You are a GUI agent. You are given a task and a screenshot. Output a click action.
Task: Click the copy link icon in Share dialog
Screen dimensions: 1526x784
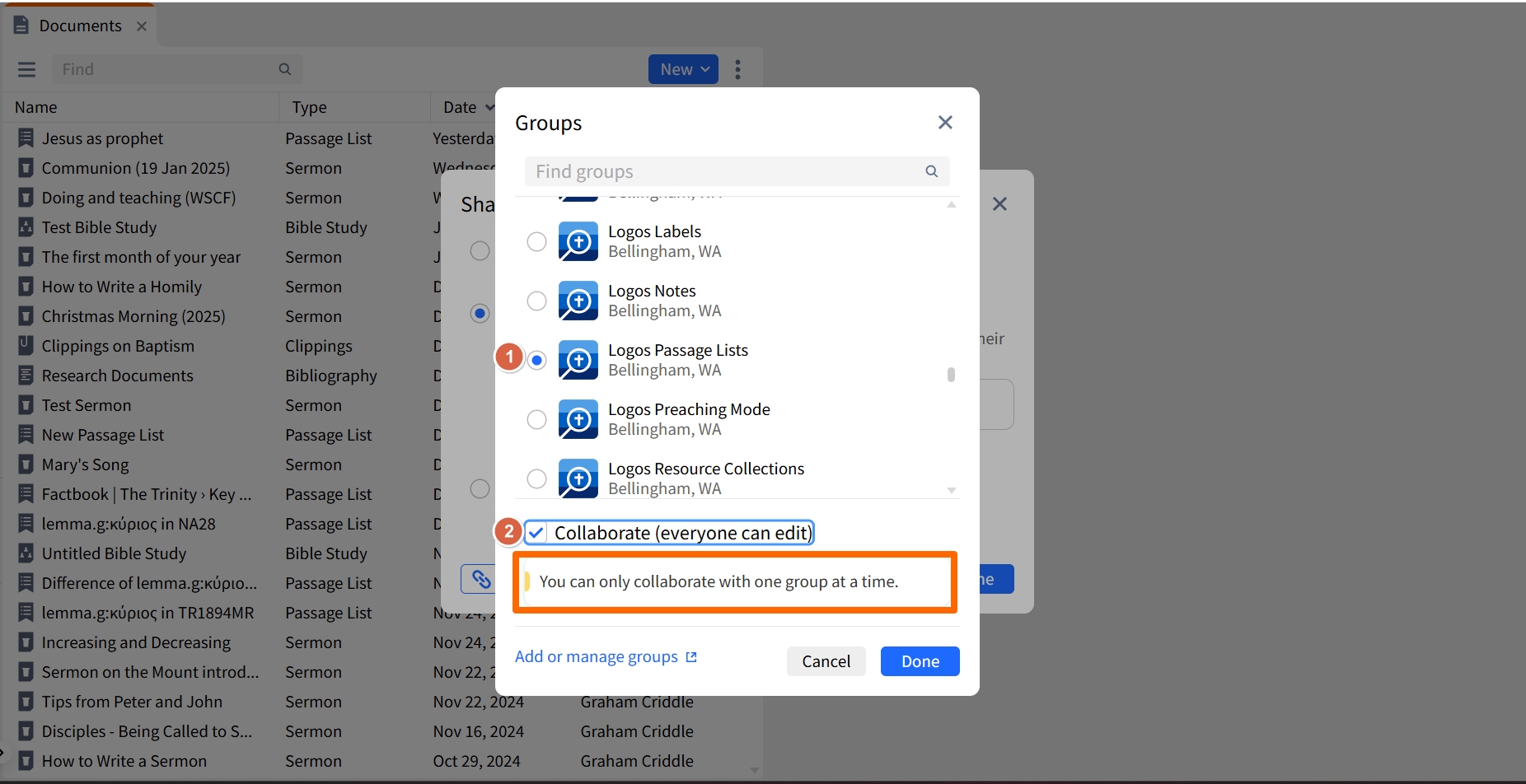coord(480,579)
